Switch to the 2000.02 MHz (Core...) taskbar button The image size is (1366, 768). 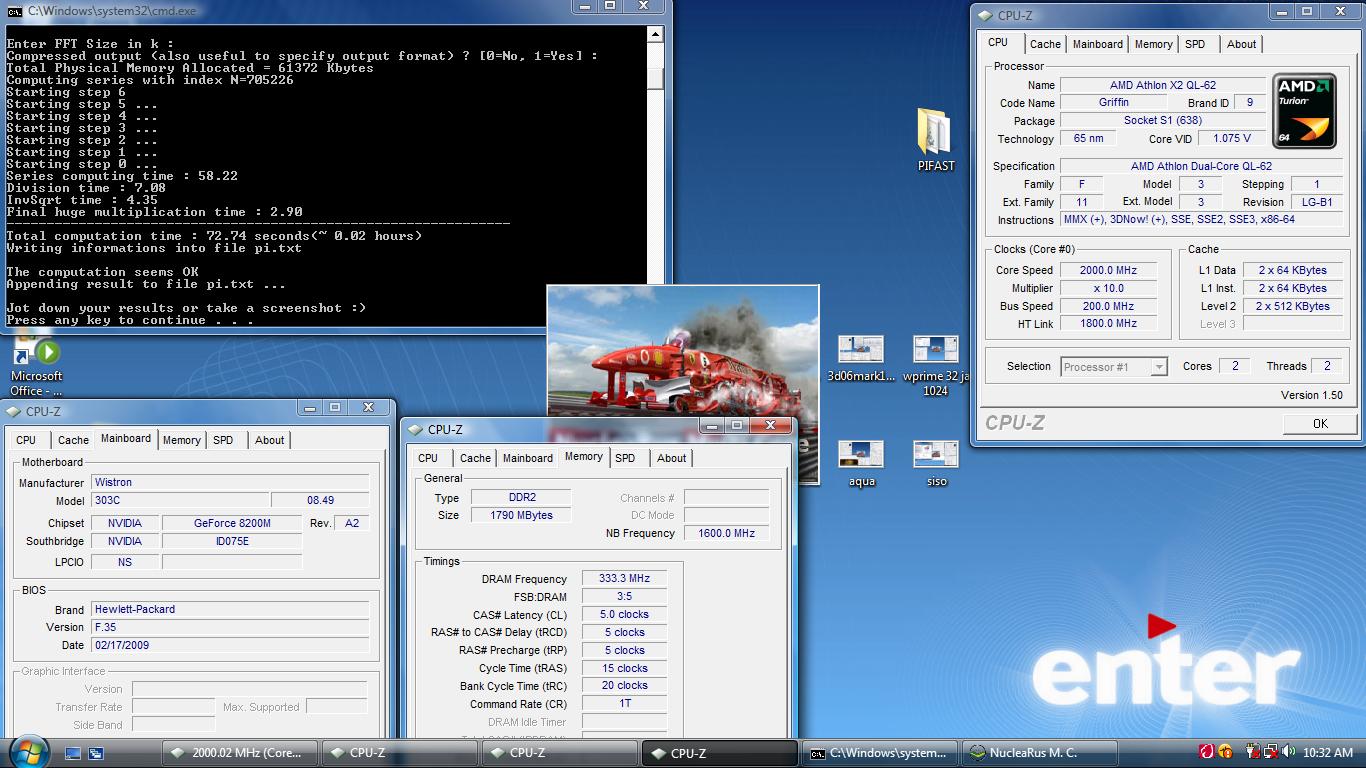tap(240, 753)
